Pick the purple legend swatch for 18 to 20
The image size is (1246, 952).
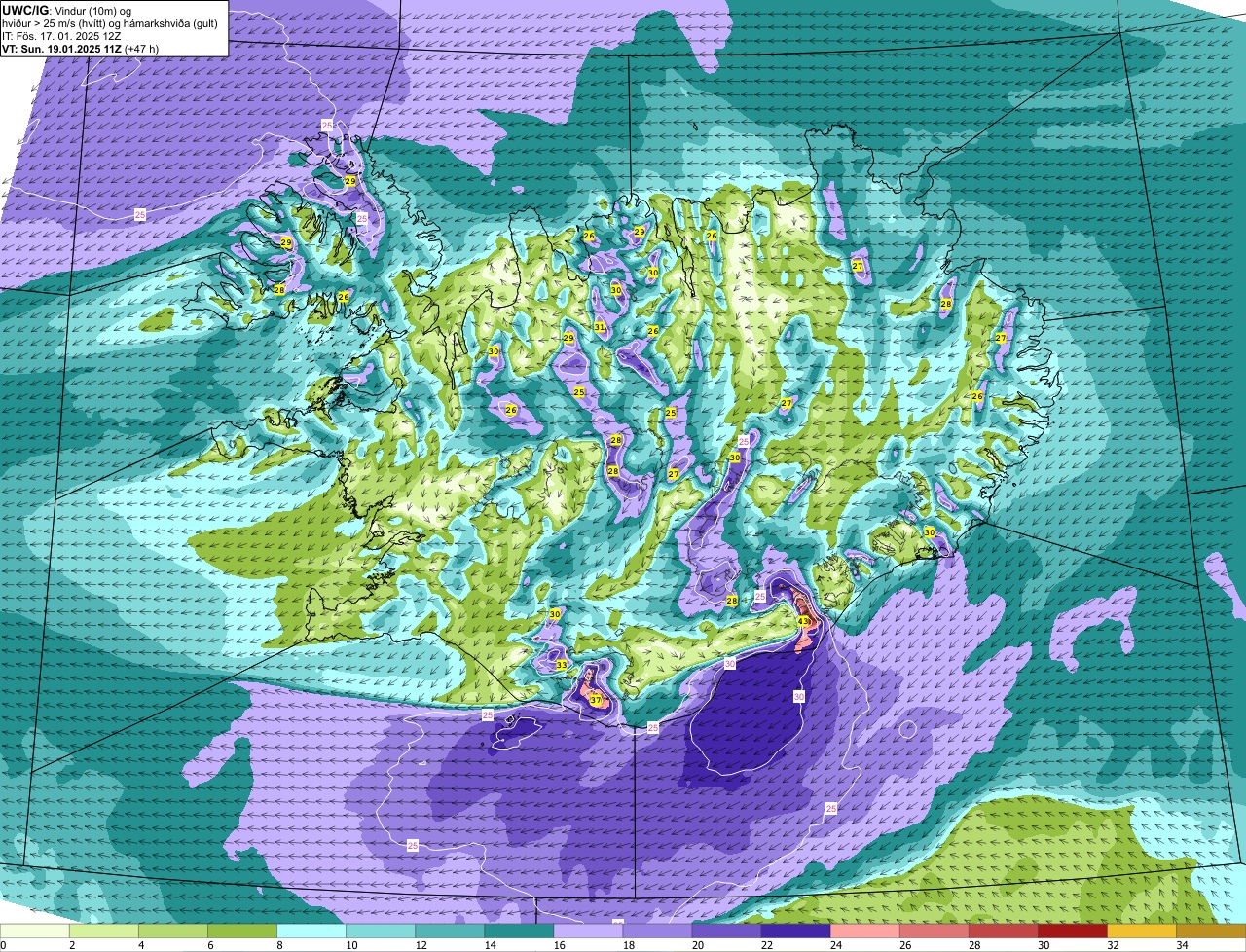pyautogui.click(x=657, y=931)
